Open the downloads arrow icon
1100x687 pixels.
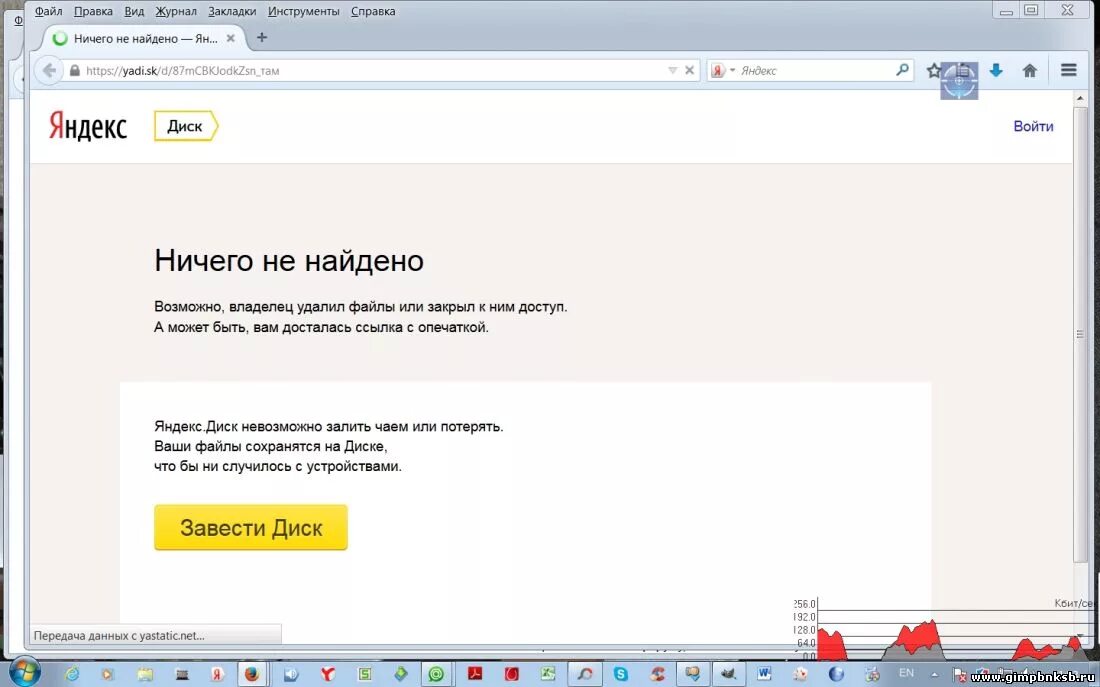(x=995, y=70)
